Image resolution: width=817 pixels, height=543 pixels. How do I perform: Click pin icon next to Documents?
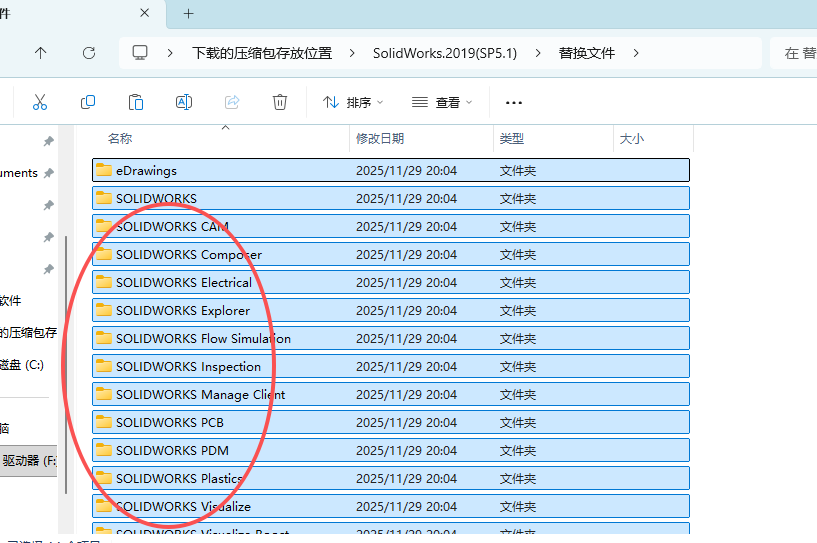(48, 173)
